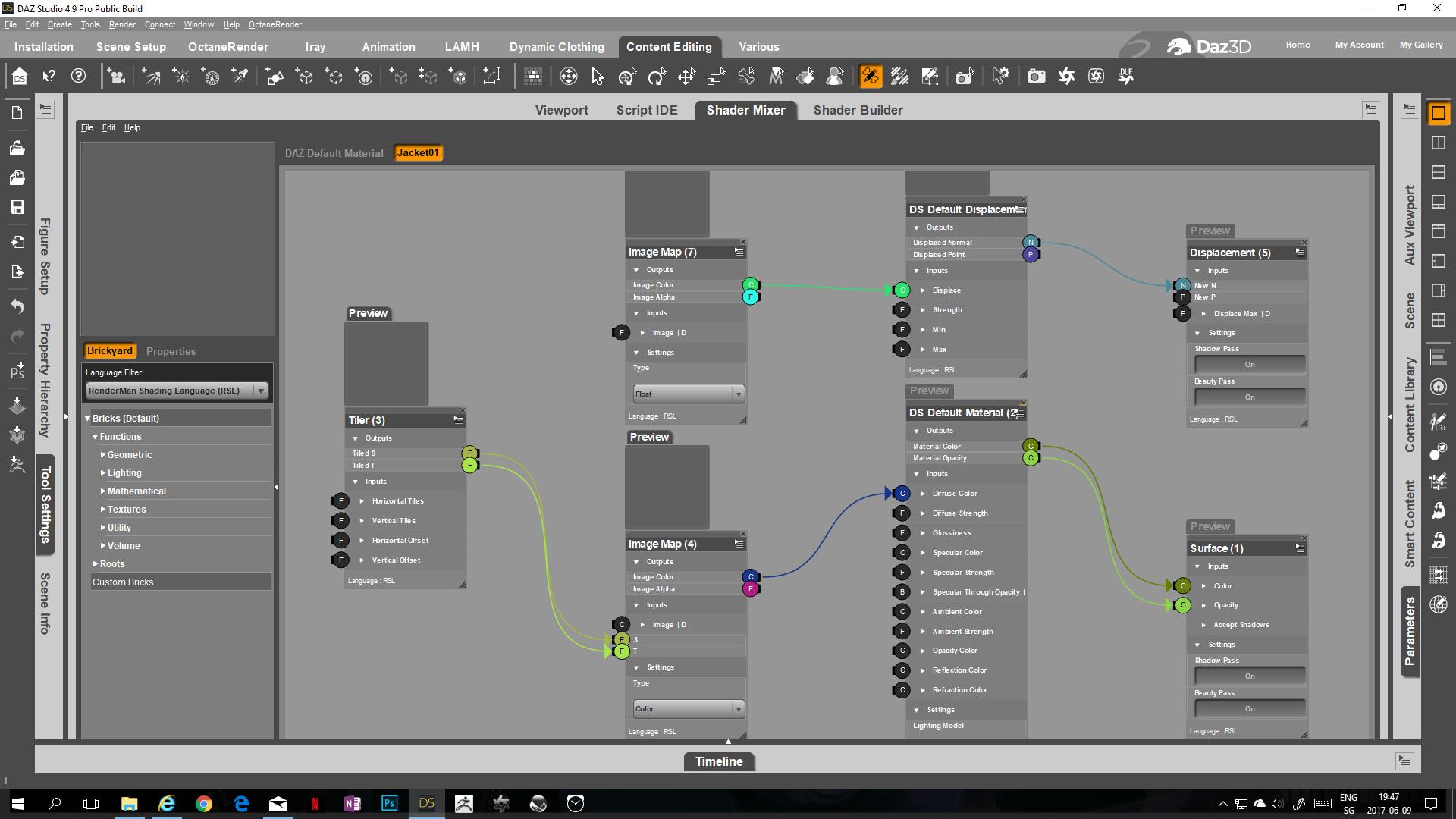
Task: Click the Rotate tool icon
Action: pos(657,77)
